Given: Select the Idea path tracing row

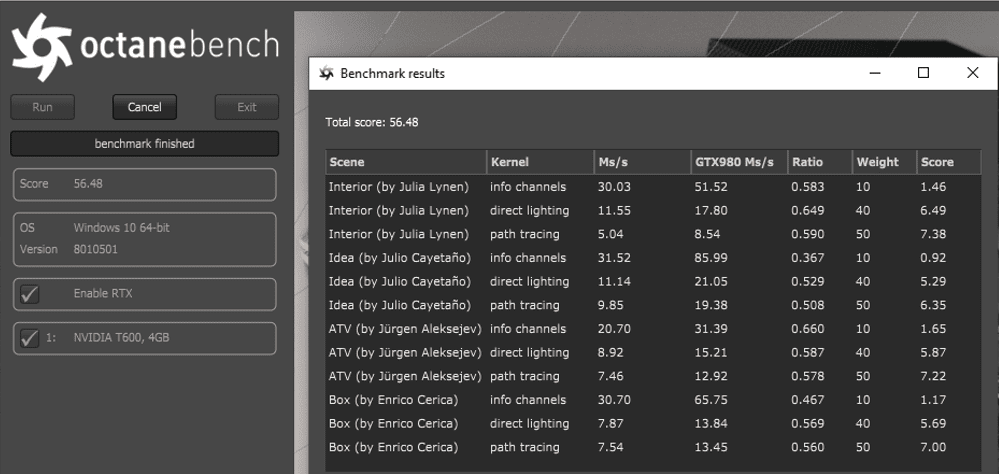Looking at the screenshot, I should click(653, 305).
